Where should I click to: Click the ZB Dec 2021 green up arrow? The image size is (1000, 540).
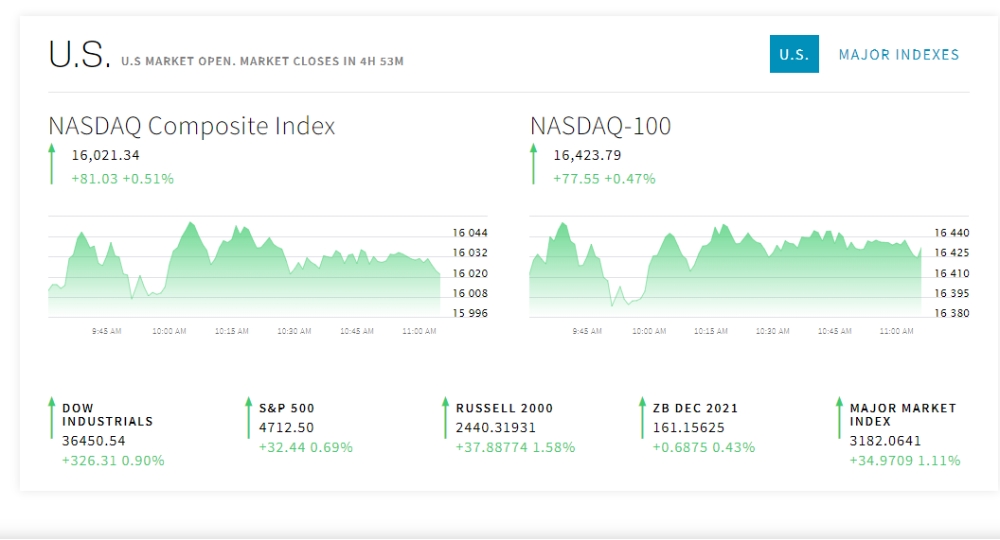tap(642, 418)
